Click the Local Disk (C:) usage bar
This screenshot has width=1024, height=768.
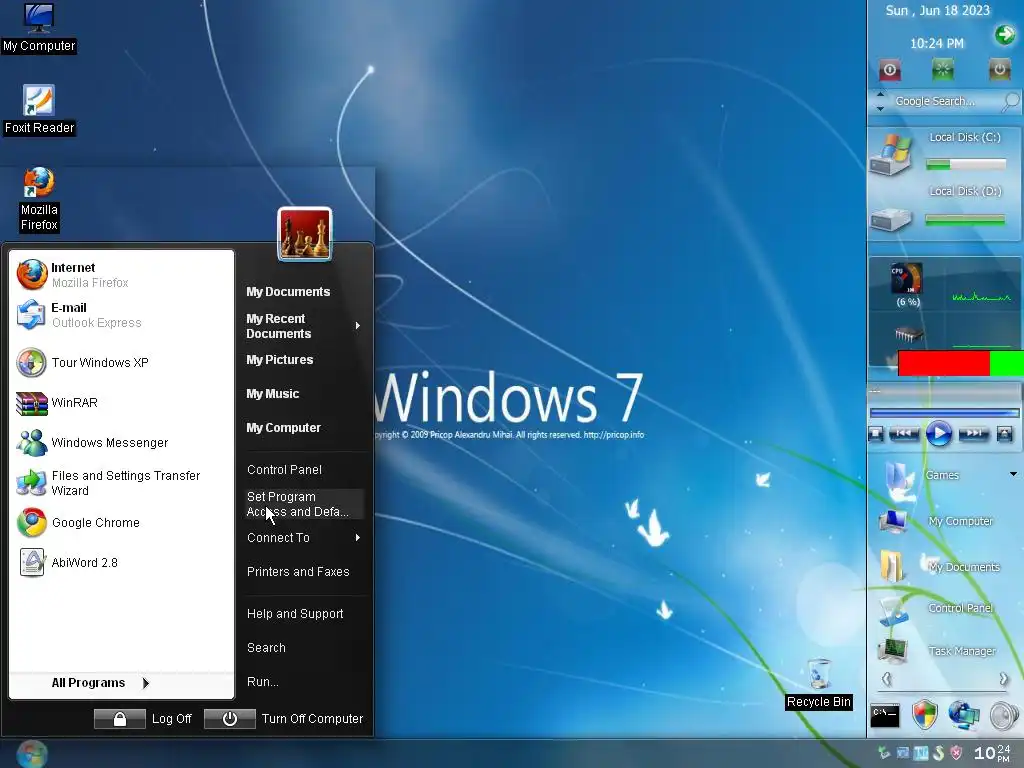tap(966, 165)
